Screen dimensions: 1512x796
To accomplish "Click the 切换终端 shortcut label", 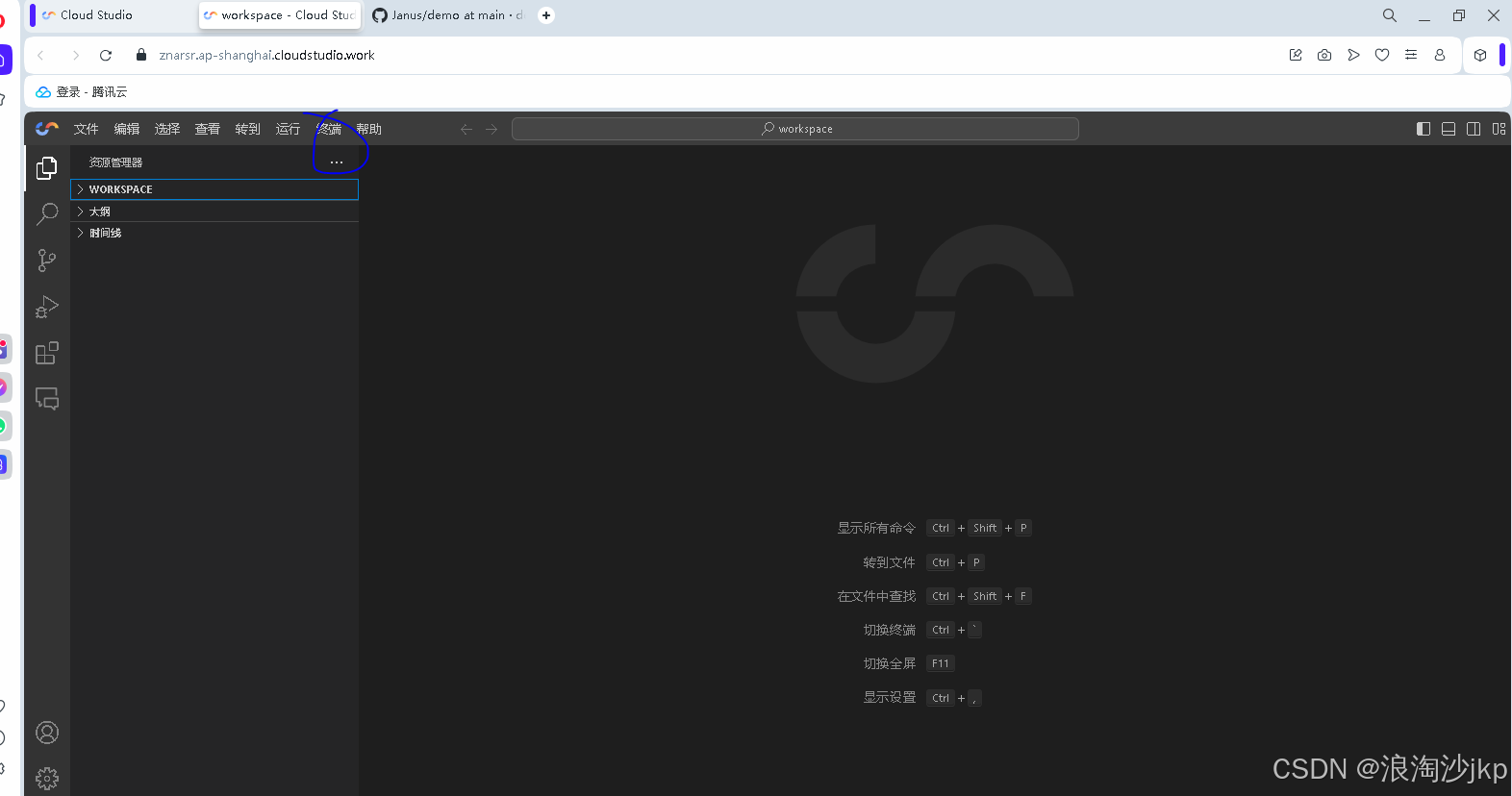I will click(x=890, y=630).
